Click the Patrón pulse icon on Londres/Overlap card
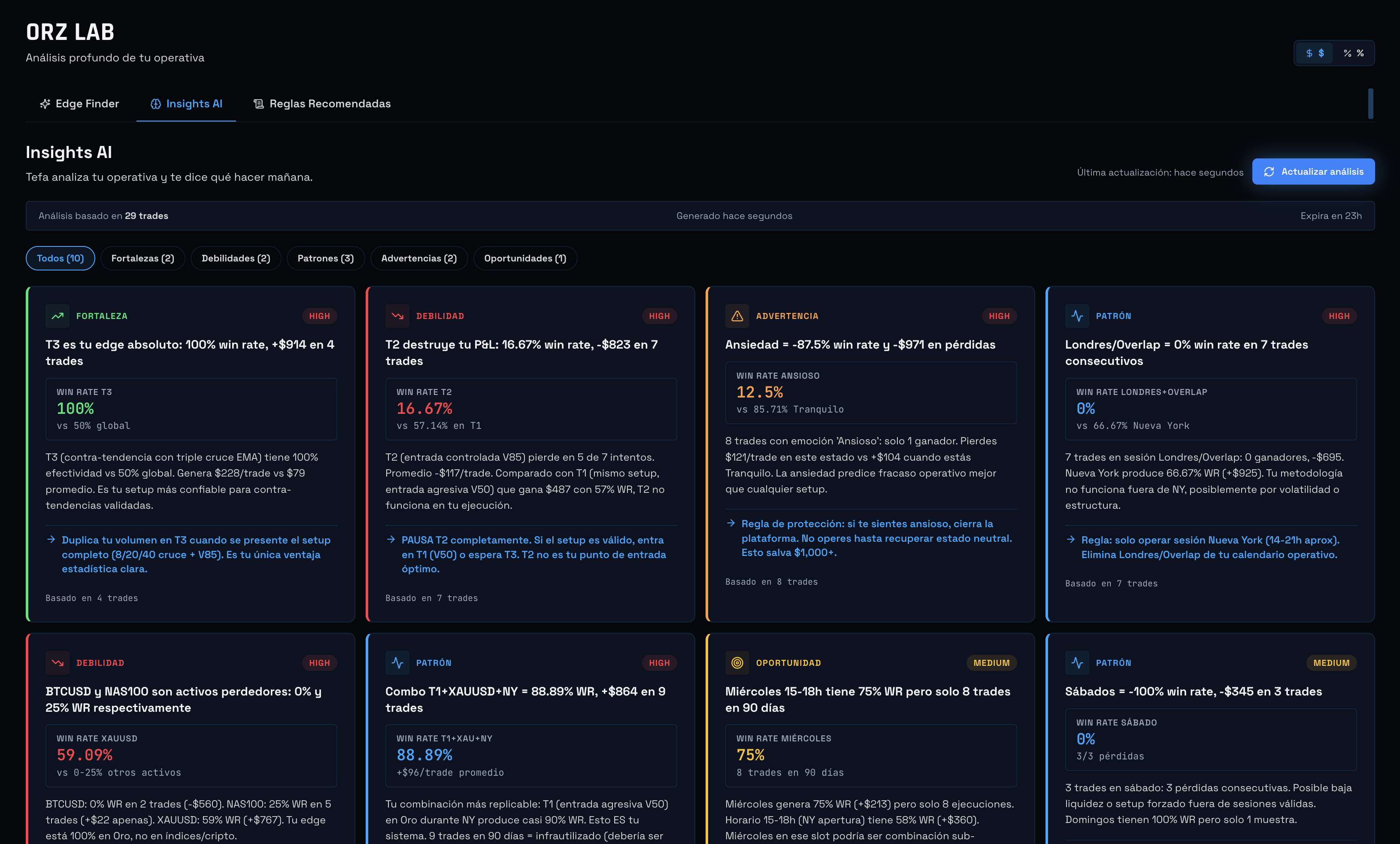 click(1077, 316)
